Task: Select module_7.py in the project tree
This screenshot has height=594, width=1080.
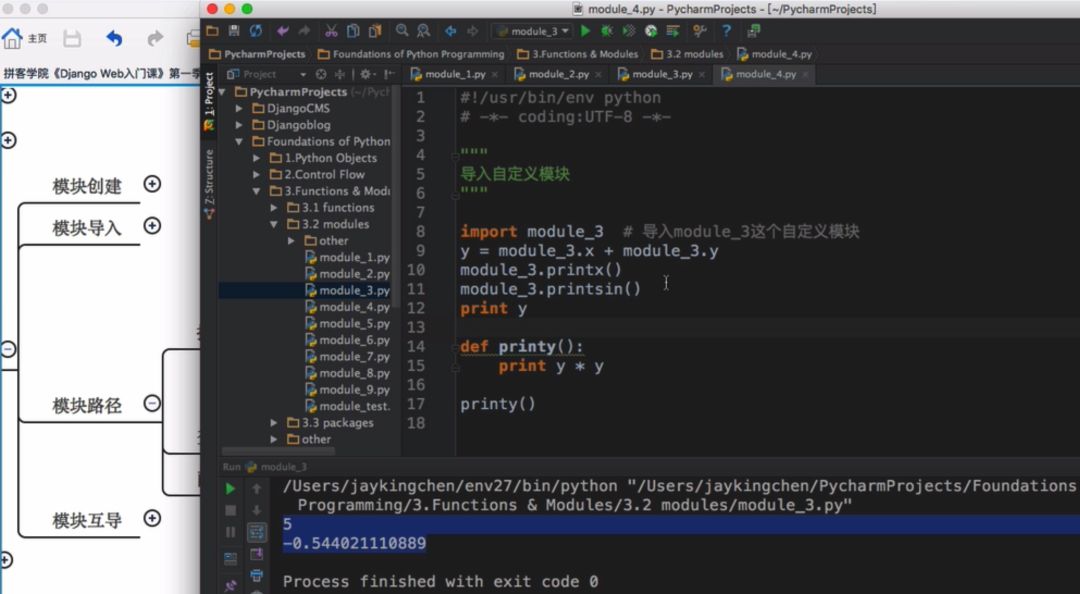Action: [x=354, y=357]
